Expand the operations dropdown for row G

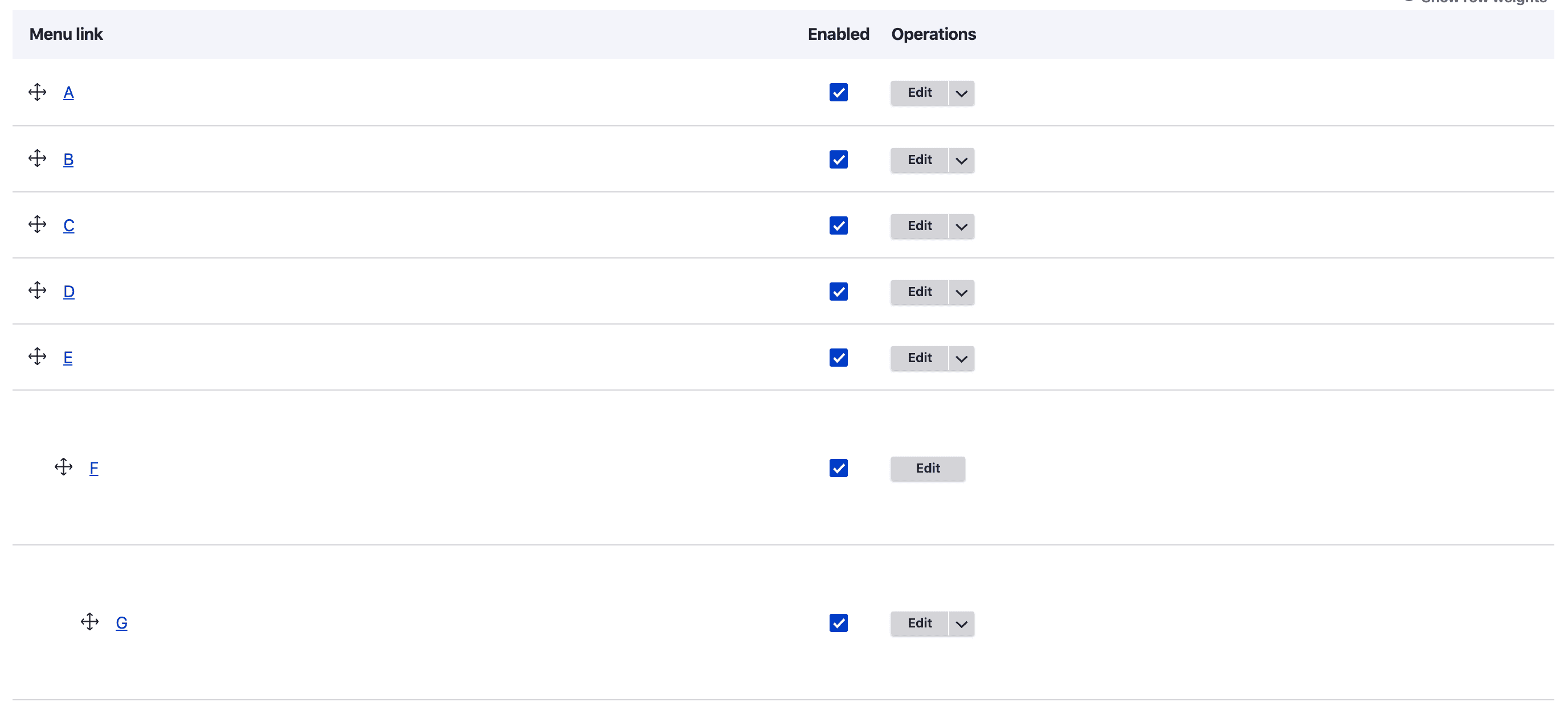click(x=961, y=624)
